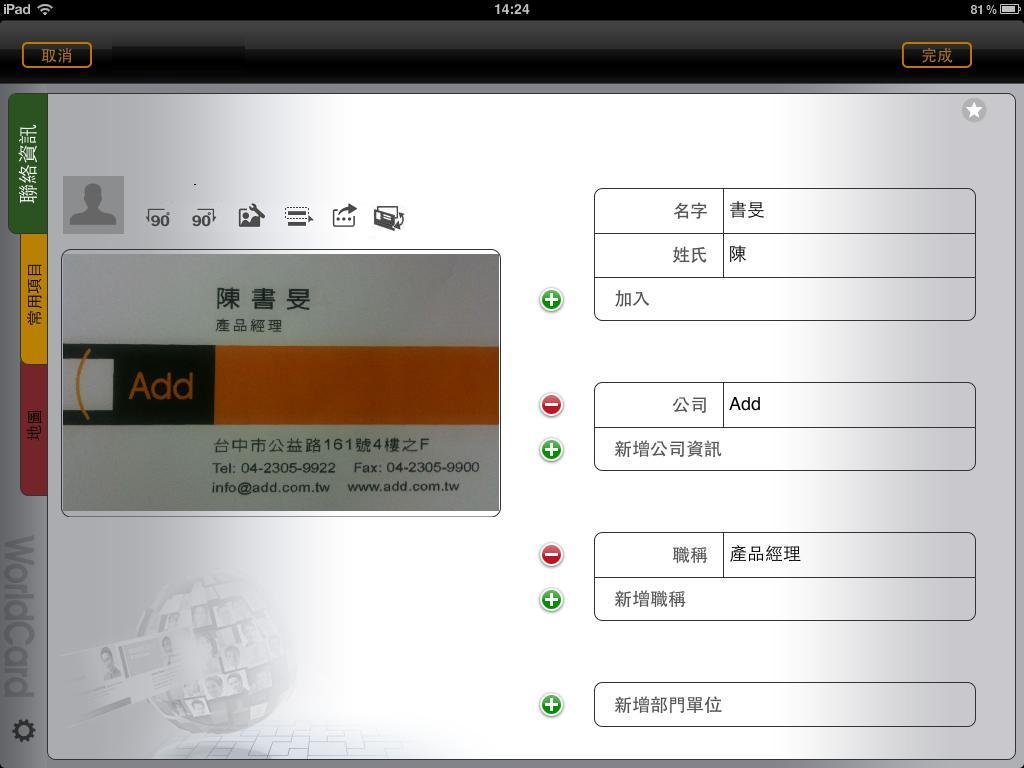Tap the contact photo placeholder
This screenshot has width=1024, height=768.
[93, 205]
